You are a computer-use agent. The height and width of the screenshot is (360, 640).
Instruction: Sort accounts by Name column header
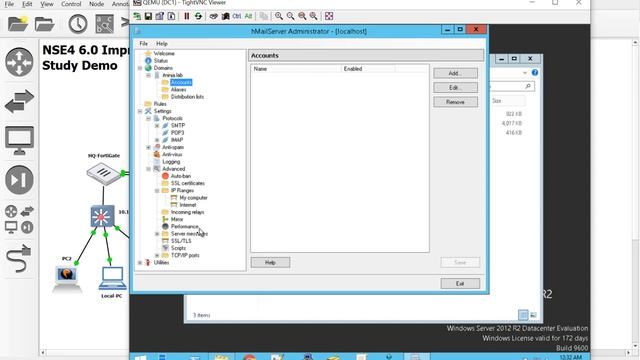296,69
